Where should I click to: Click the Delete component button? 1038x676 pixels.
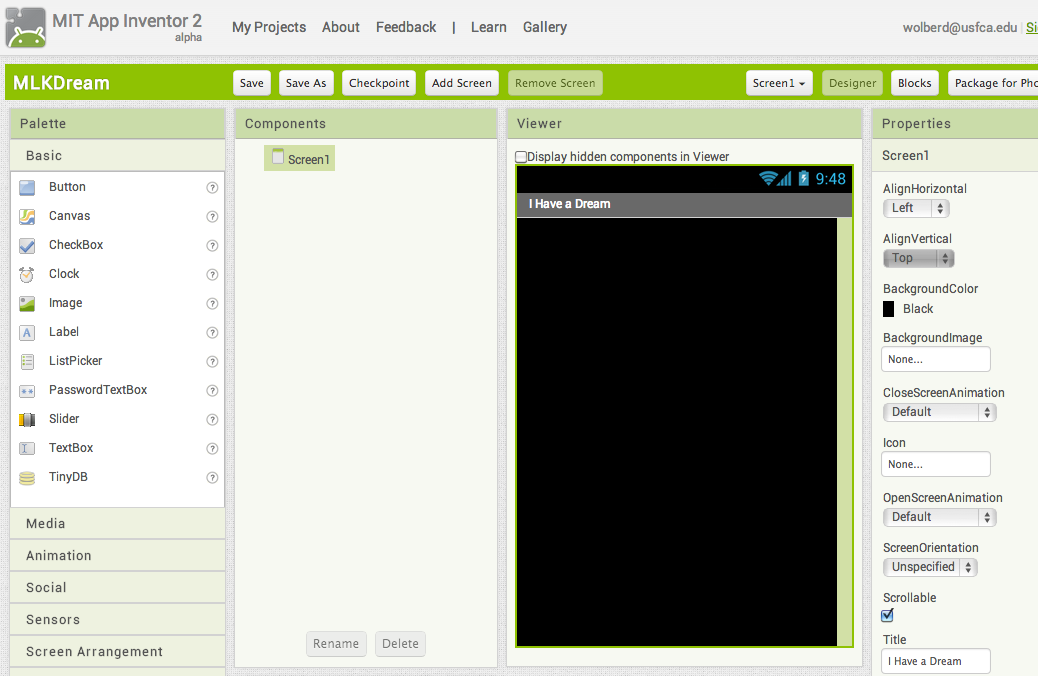tap(400, 644)
